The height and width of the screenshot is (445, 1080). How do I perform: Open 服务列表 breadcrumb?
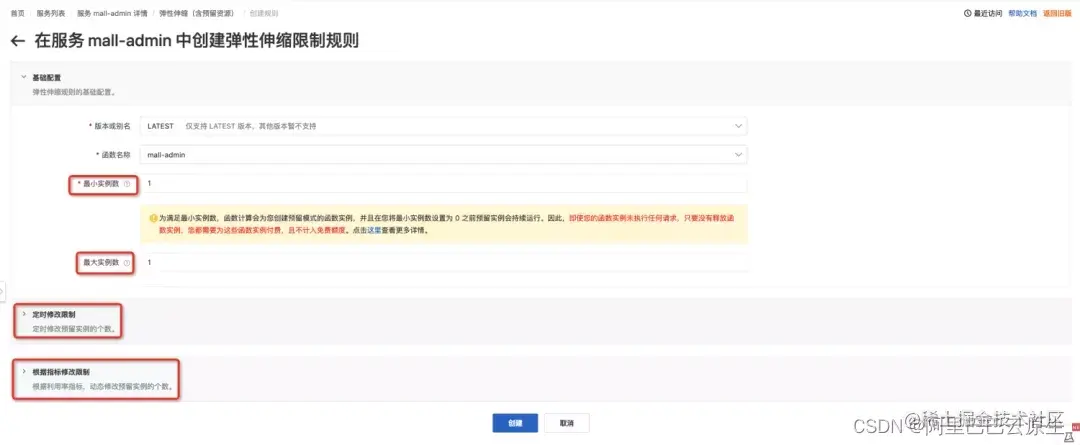pyautogui.click(x=50, y=13)
